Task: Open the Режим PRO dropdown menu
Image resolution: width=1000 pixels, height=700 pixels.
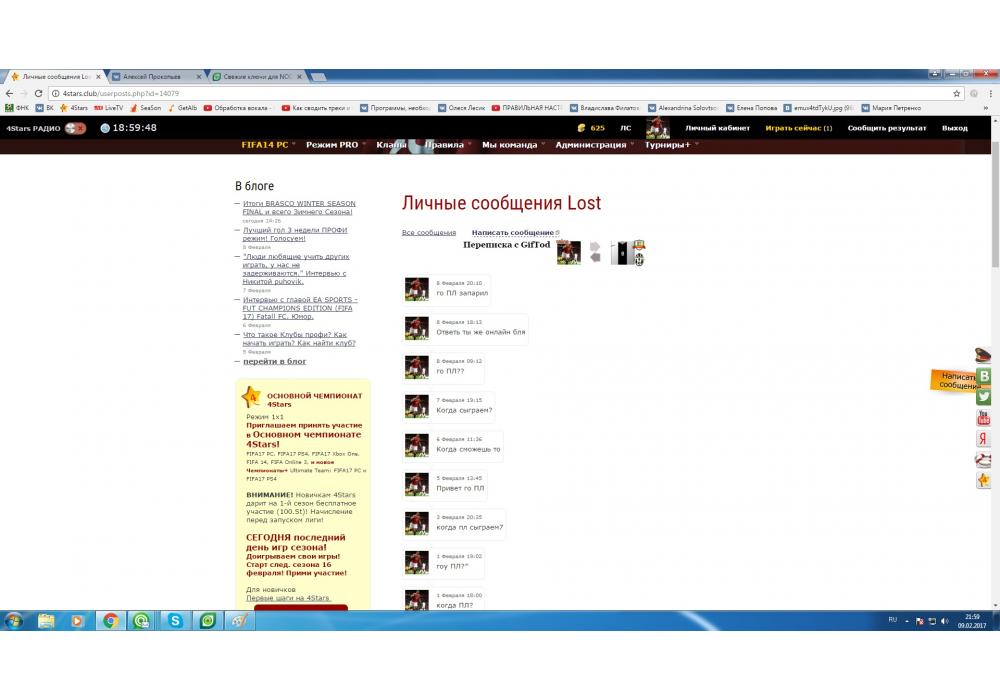Action: (335, 145)
